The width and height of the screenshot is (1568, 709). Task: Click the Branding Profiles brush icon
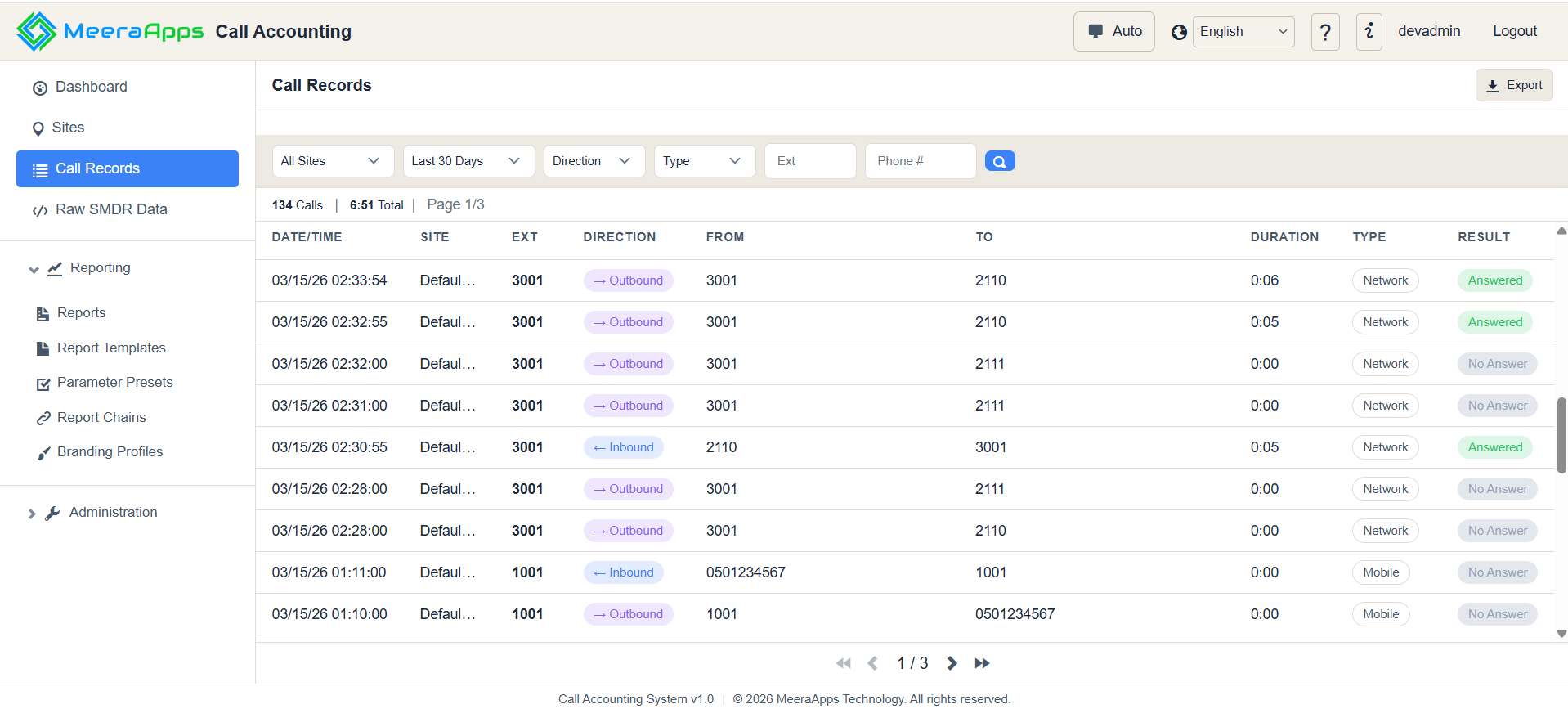(43, 453)
